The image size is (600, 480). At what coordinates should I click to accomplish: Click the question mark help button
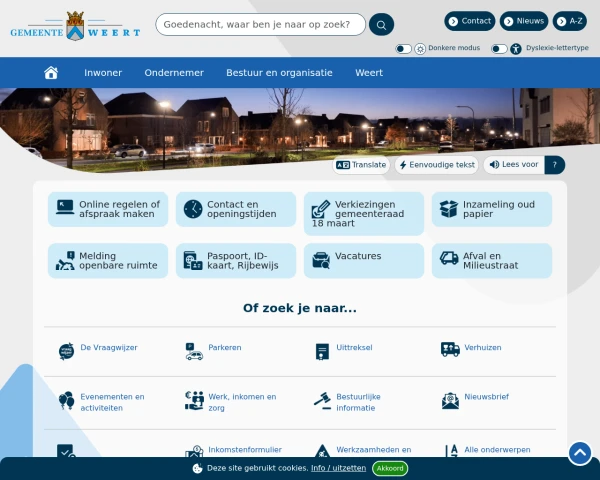click(554, 165)
